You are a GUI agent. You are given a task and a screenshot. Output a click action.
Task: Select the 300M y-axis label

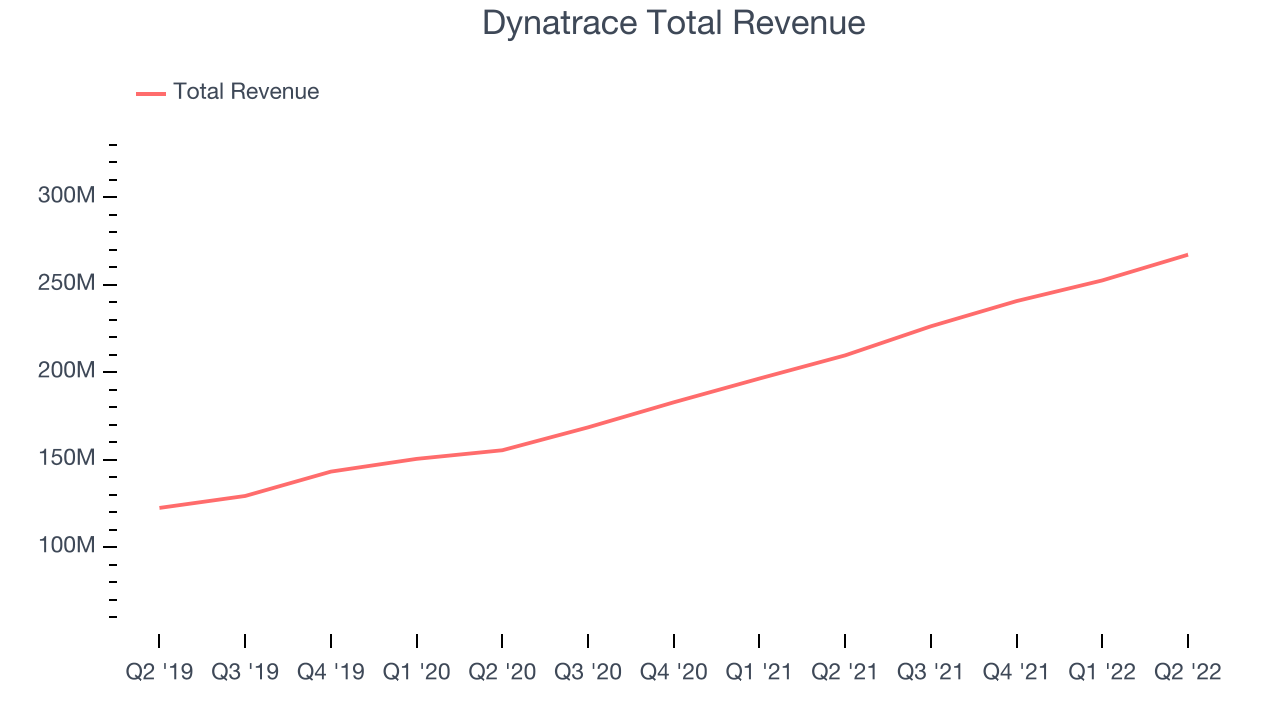[x=67, y=196]
